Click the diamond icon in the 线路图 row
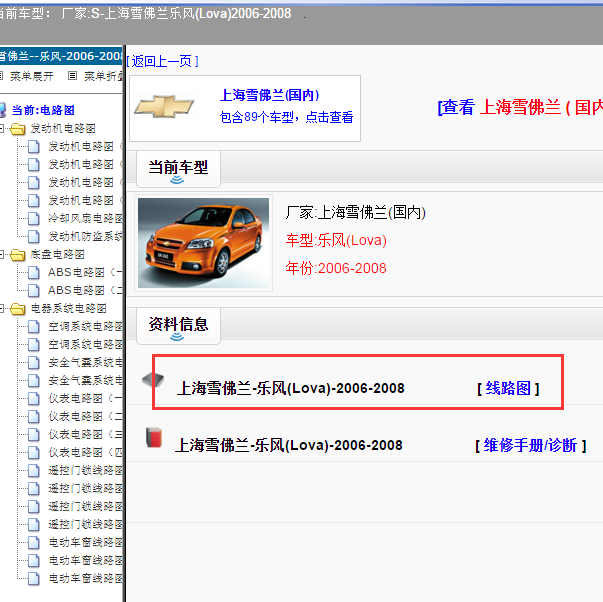The image size is (603, 602). (x=153, y=380)
